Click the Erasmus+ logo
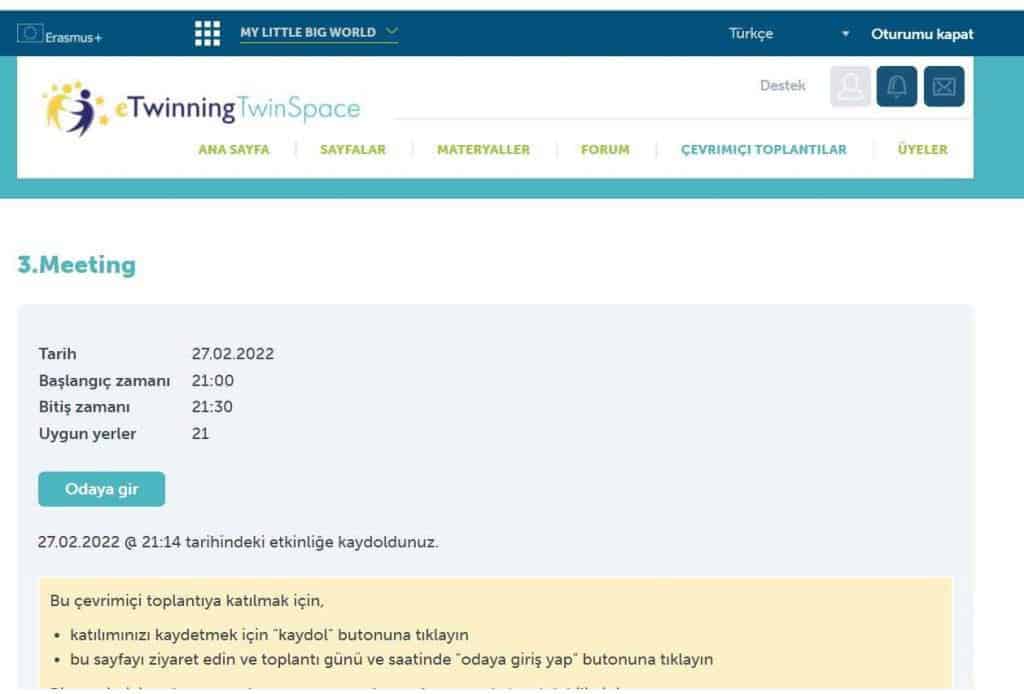This screenshot has width=1024, height=694. point(61,35)
